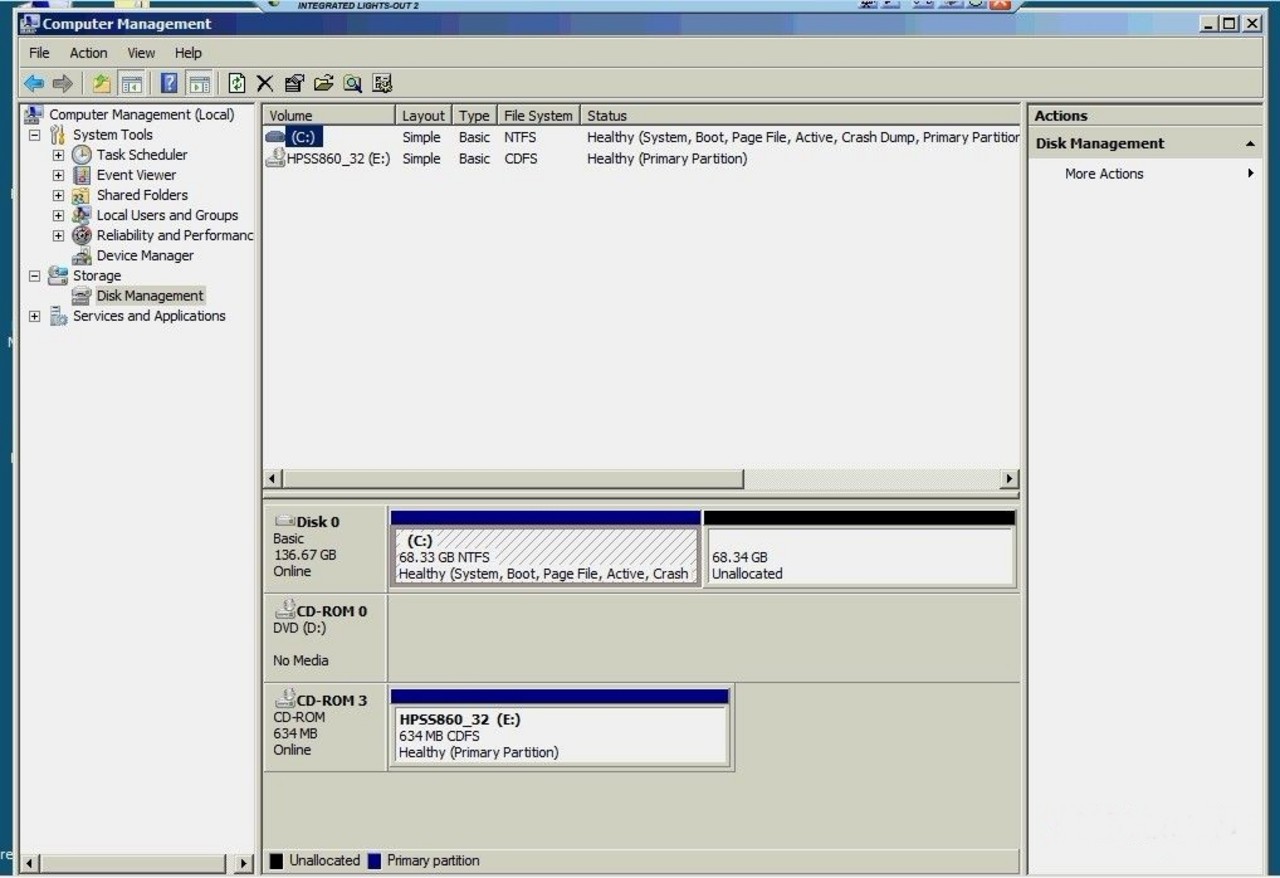Screen dimensions: 1280x878
Task: Click the NTFS file system cell
Action: point(520,138)
